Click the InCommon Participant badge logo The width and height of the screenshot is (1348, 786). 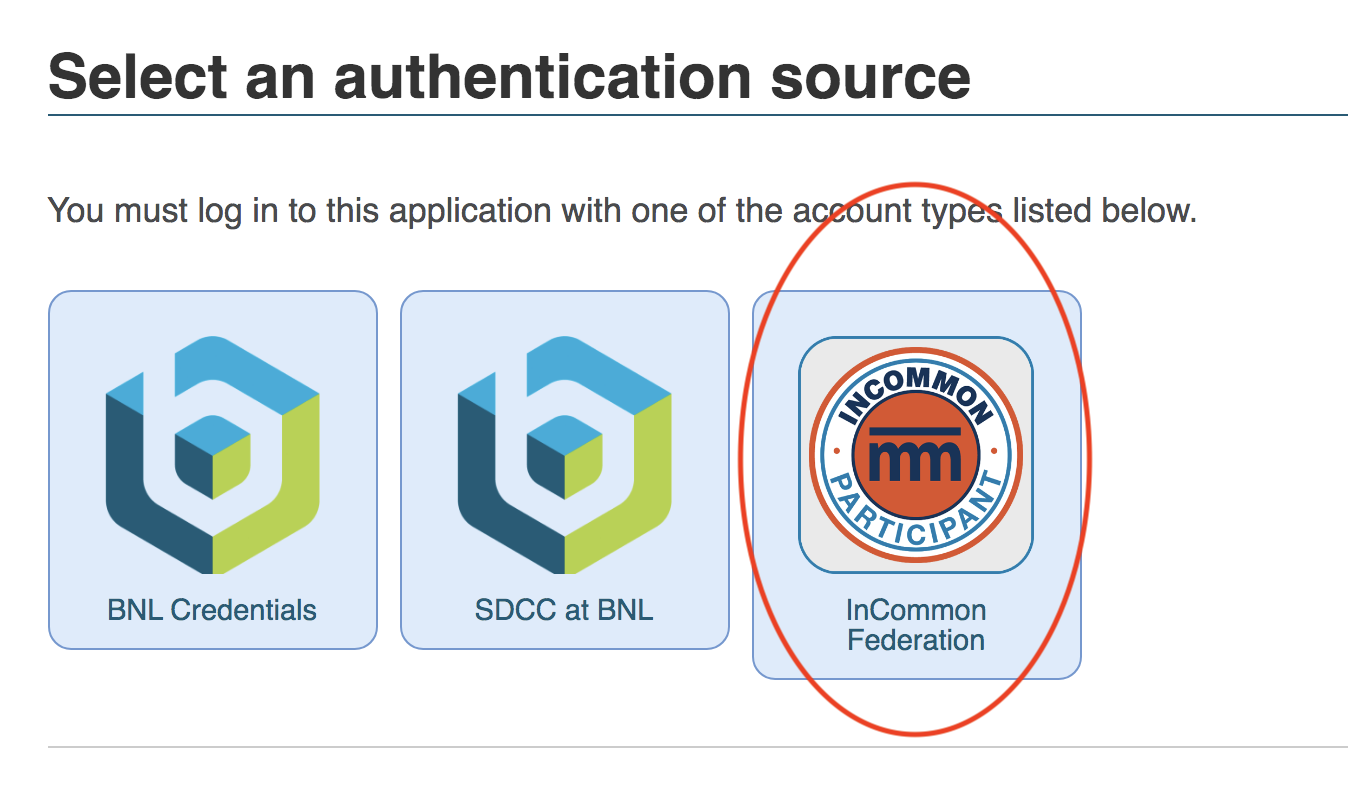tap(916, 455)
